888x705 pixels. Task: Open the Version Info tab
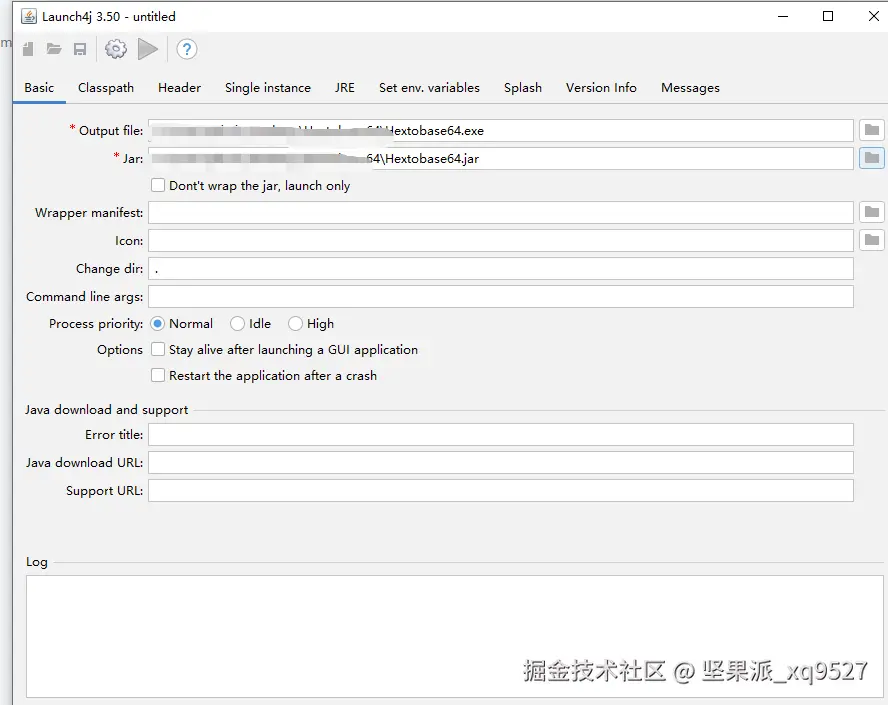click(601, 88)
